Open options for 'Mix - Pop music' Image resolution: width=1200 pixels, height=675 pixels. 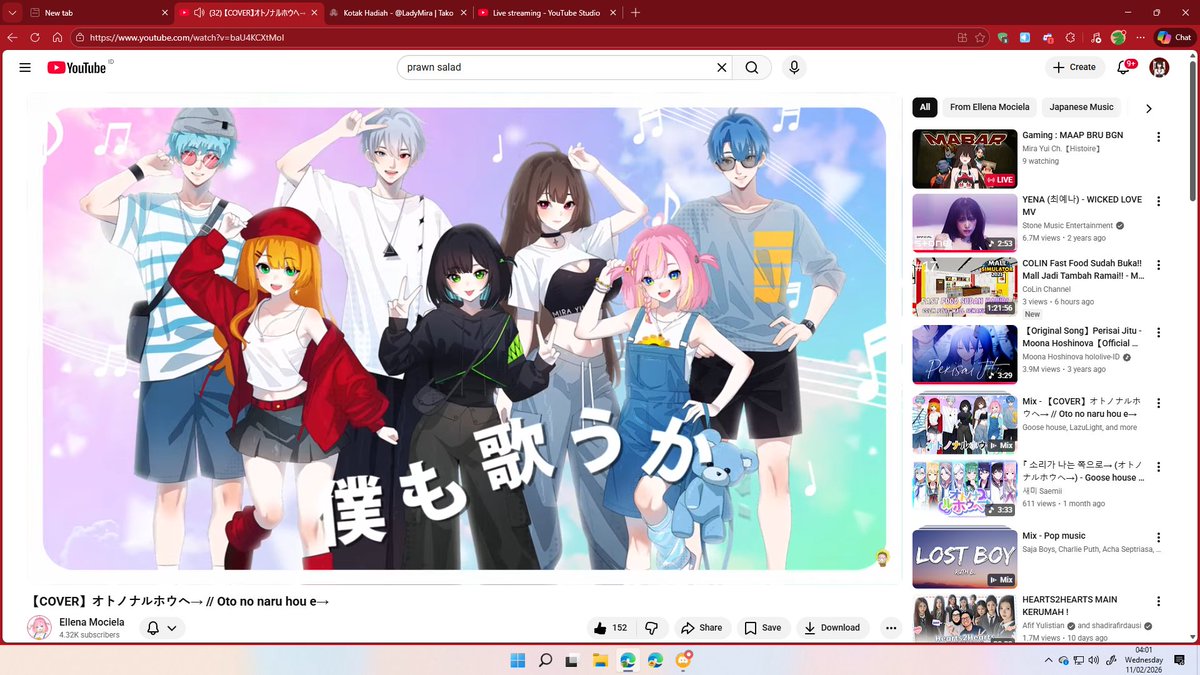tap(1159, 536)
